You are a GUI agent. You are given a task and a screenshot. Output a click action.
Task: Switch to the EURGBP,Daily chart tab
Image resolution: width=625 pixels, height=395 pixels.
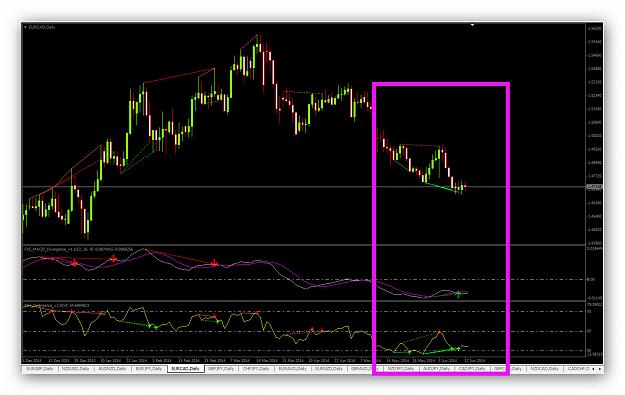tap(40, 369)
